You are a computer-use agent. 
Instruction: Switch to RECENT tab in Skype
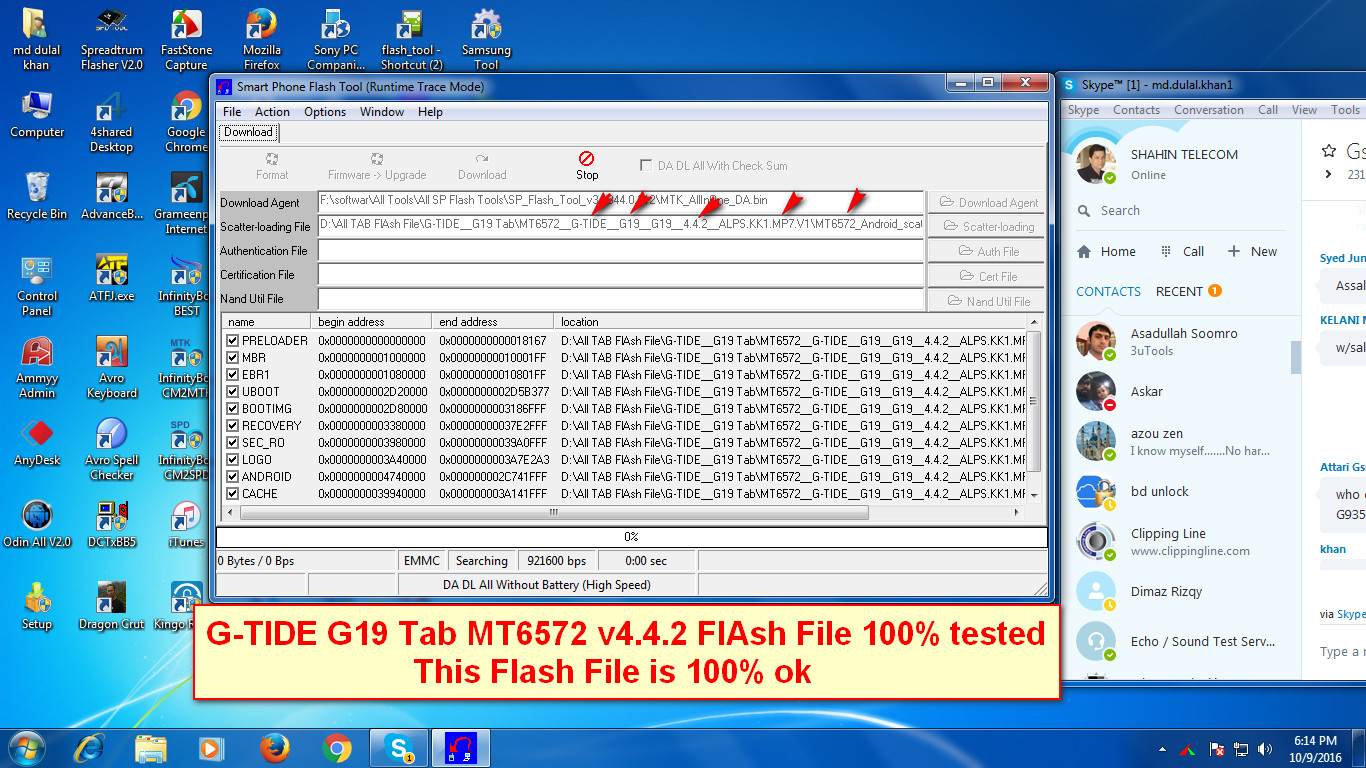click(x=1179, y=291)
